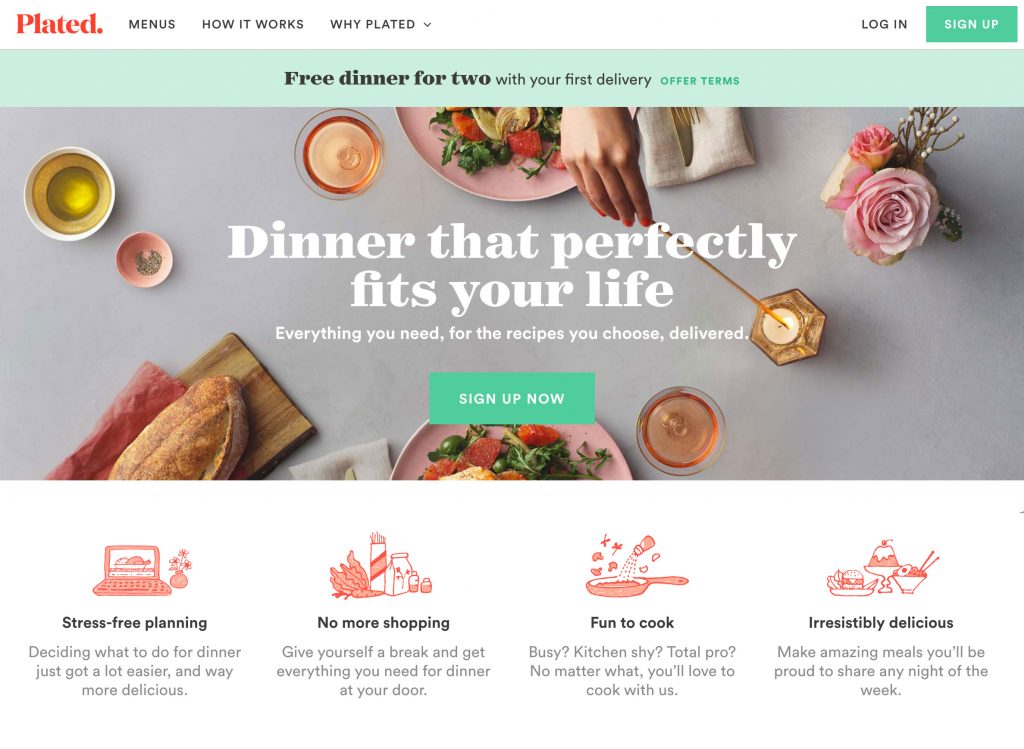Click the hero headline Dinner that perfectly fits
Viewport: 1024px width, 749px height.
[x=512, y=264]
